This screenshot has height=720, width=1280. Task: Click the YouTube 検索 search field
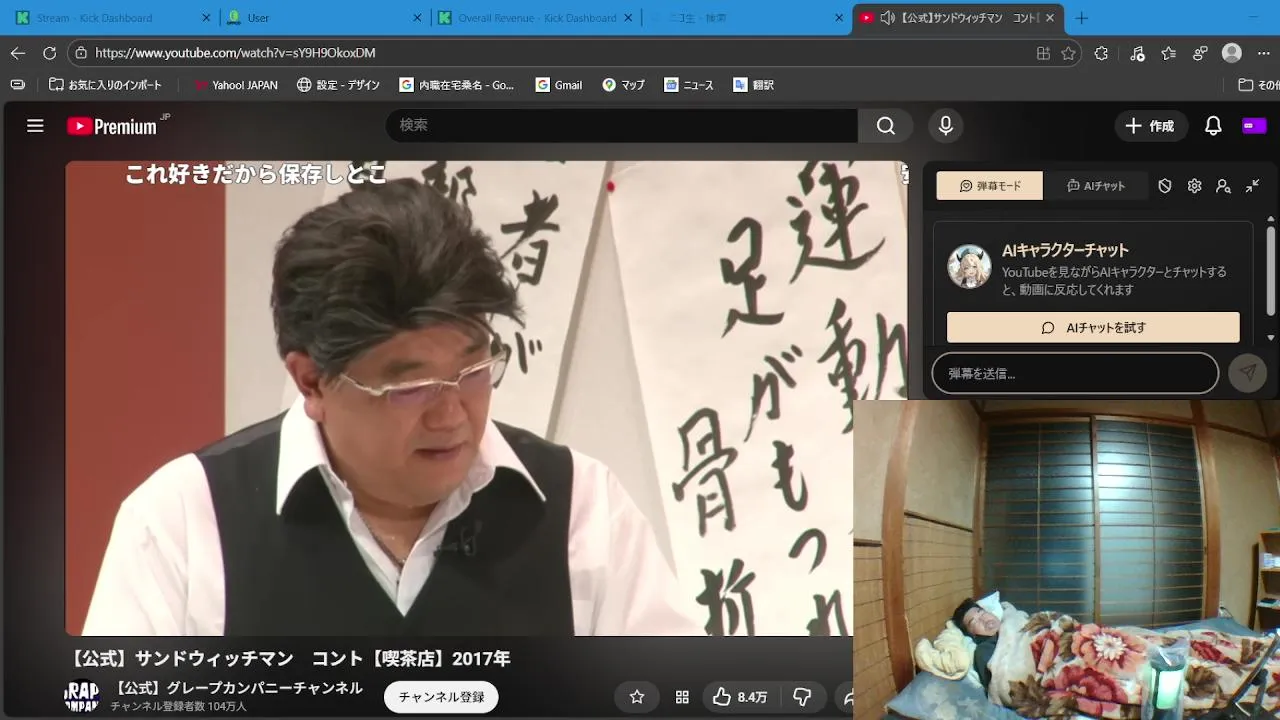622,125
